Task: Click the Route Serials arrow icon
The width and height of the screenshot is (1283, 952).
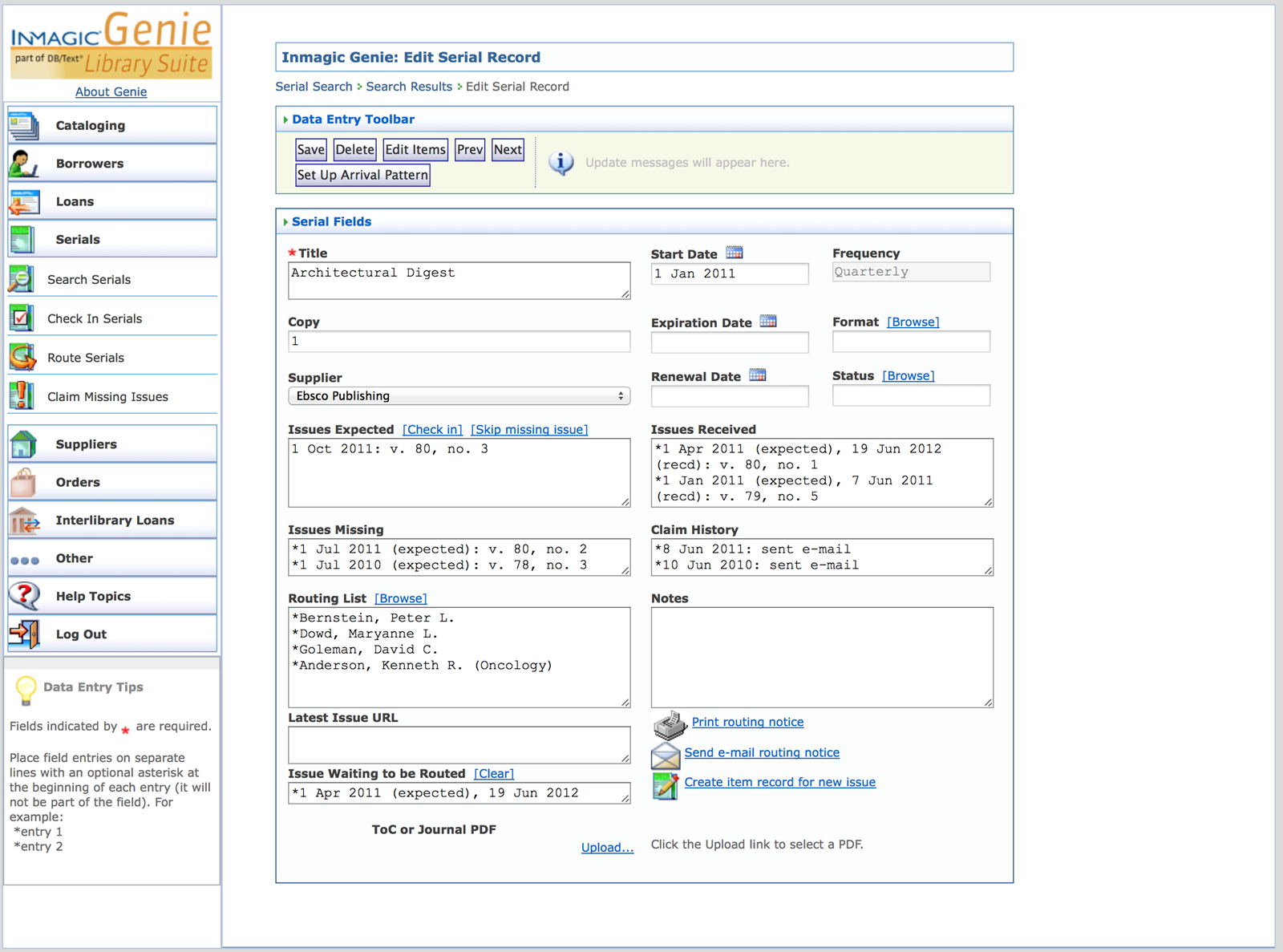Action: (x=22, y=357)
